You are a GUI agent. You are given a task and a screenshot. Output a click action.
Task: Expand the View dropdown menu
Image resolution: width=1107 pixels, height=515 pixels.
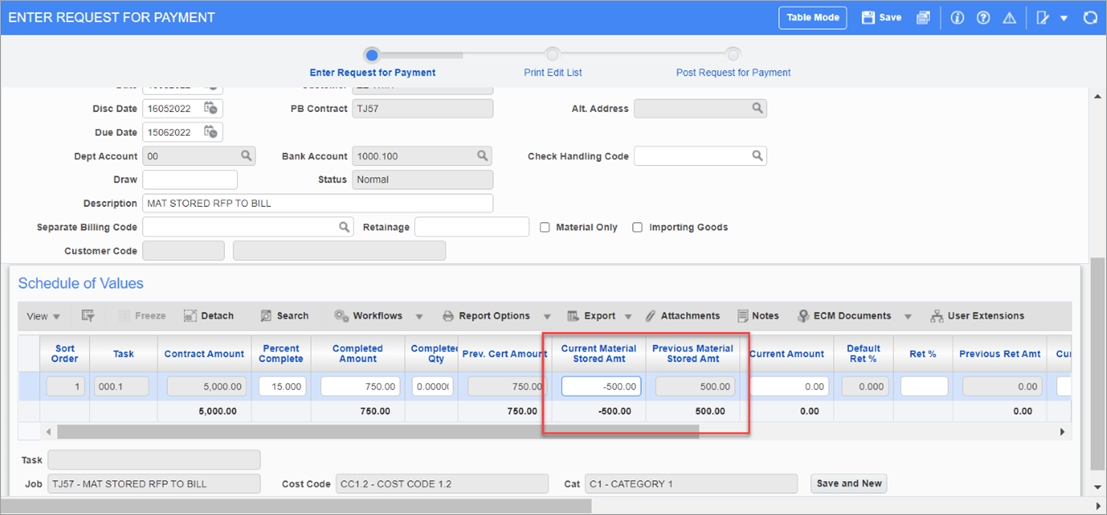(43, 316)
